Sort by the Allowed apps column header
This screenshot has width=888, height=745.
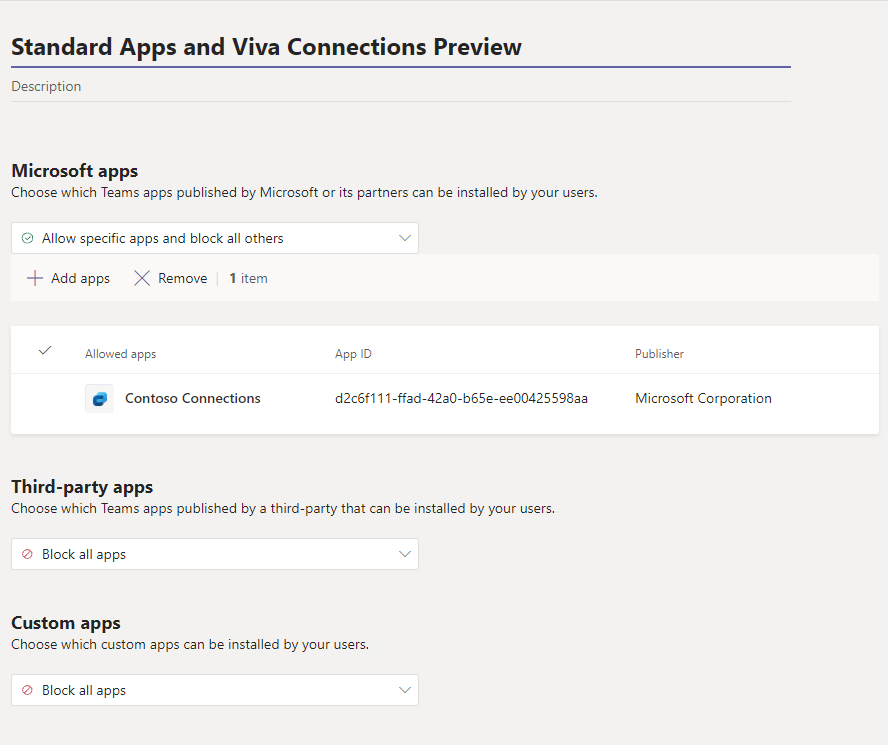tap(120, 354)
